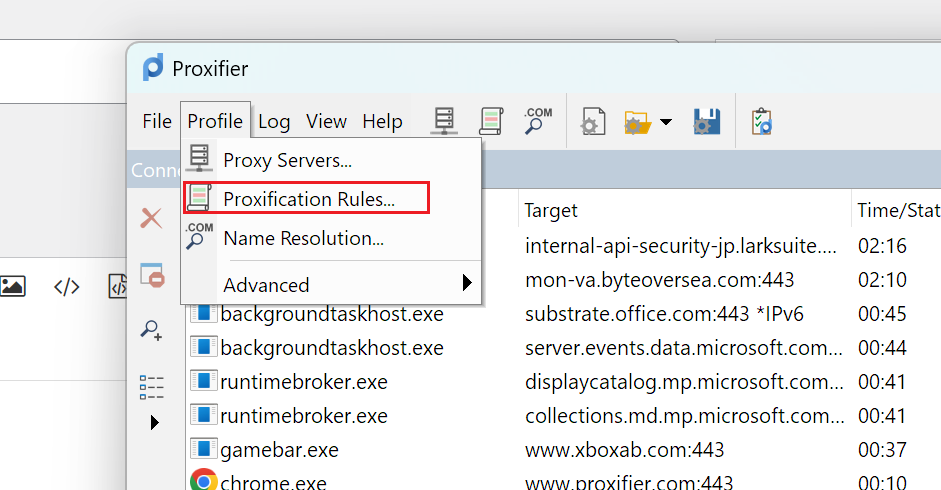Click the Target column header
The height and width of the screenshot is (490, 941).
coord(684,210)
